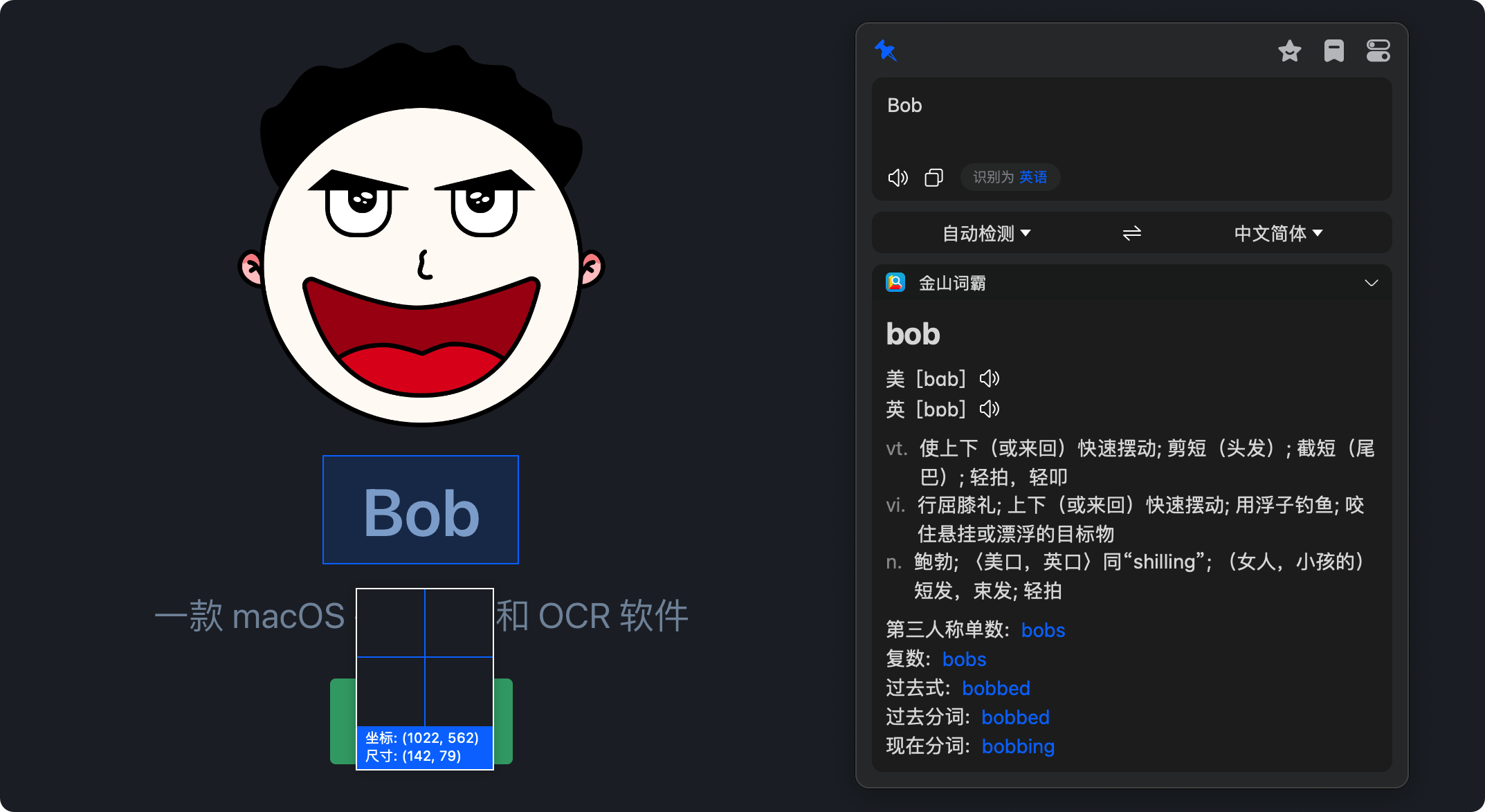The image size is (1485, 812).
Task: Click the 金山词霸 dictionary service icon
Action: [x=895, y=283]
